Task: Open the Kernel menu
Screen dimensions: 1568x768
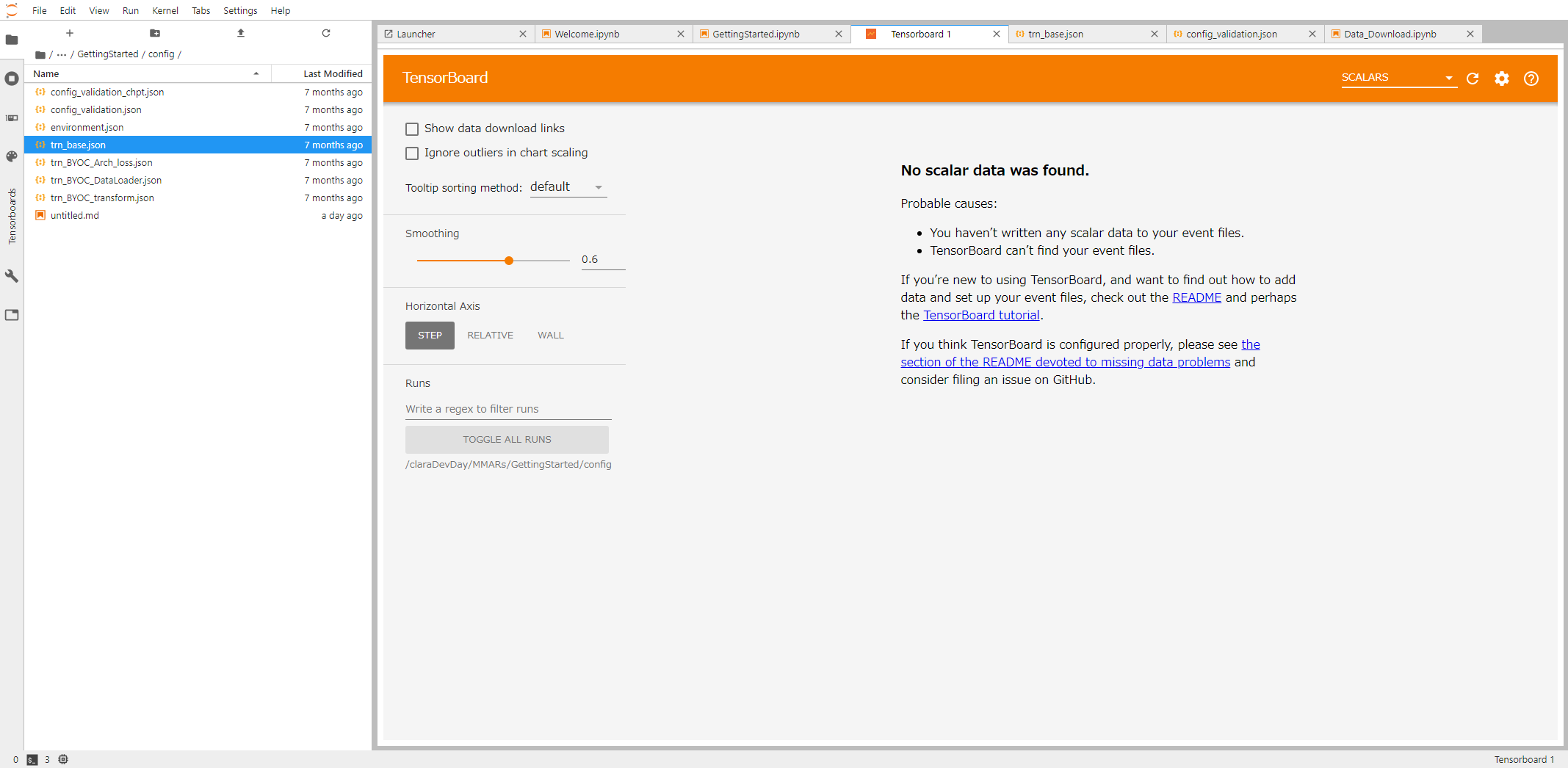Action: [x=165, y=10]
